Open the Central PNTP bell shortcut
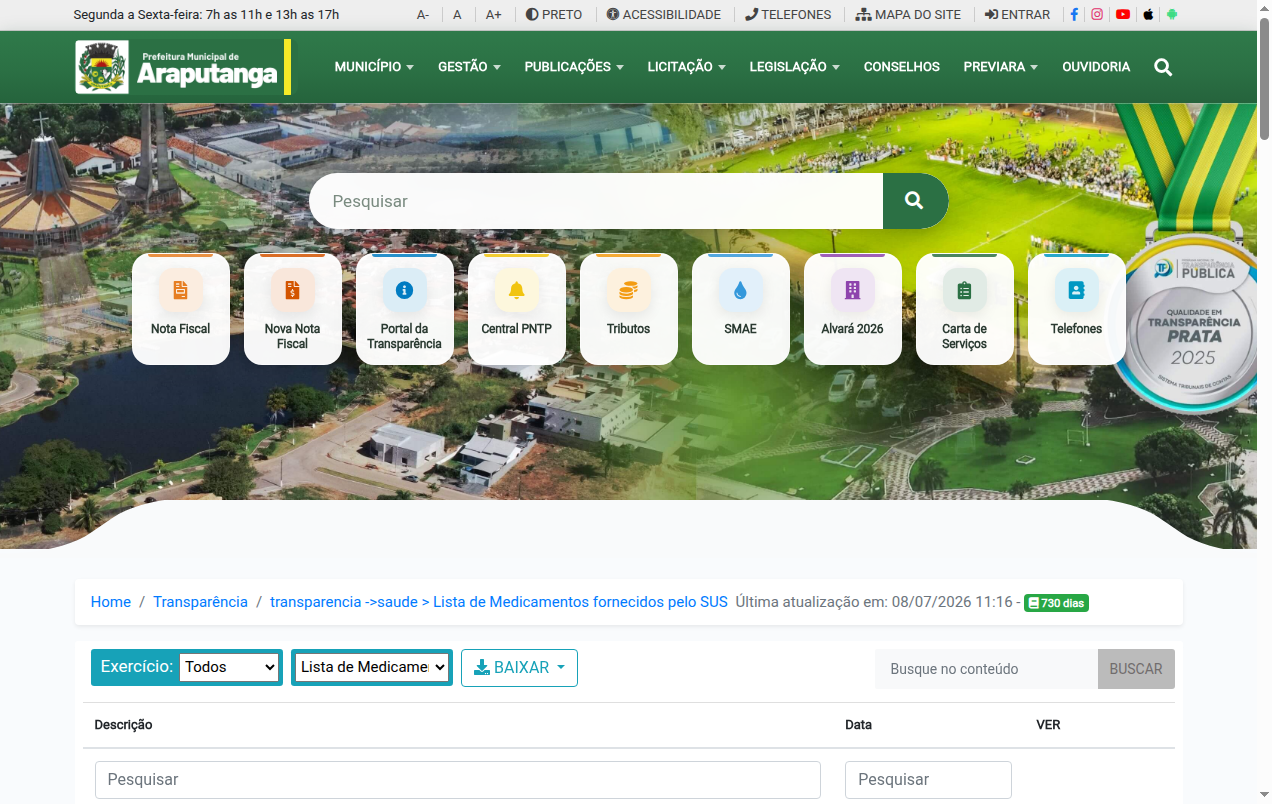Screen dimensions: 1272x804 pos(516,309)
